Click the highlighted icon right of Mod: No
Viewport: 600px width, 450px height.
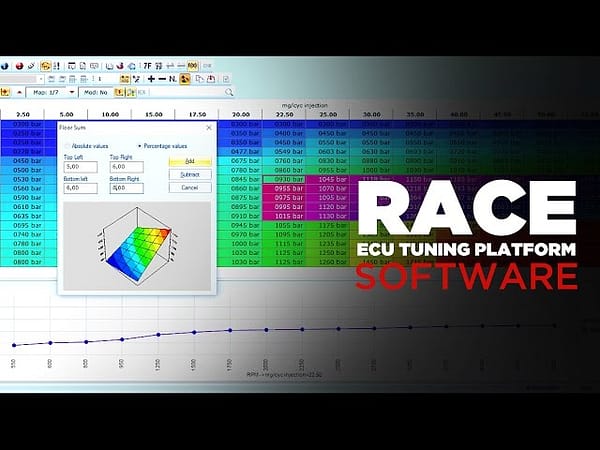click(119, 92)
